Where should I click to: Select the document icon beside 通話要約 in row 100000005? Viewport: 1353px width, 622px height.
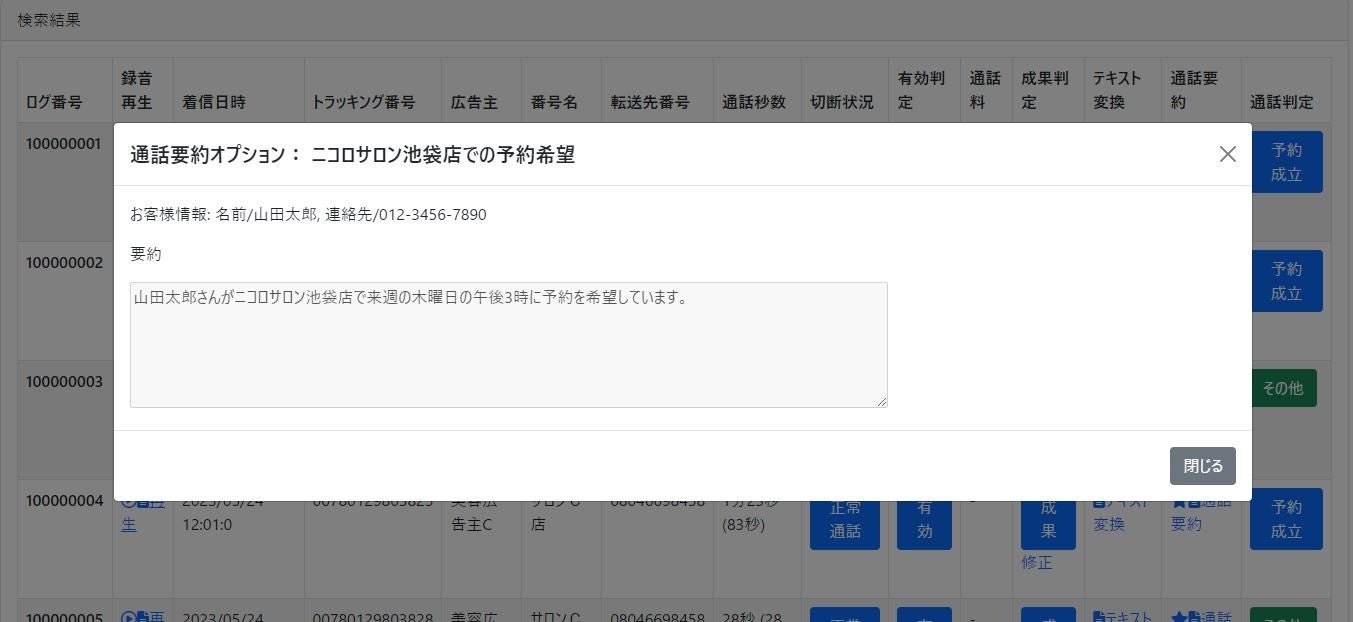pos(1194,616)
